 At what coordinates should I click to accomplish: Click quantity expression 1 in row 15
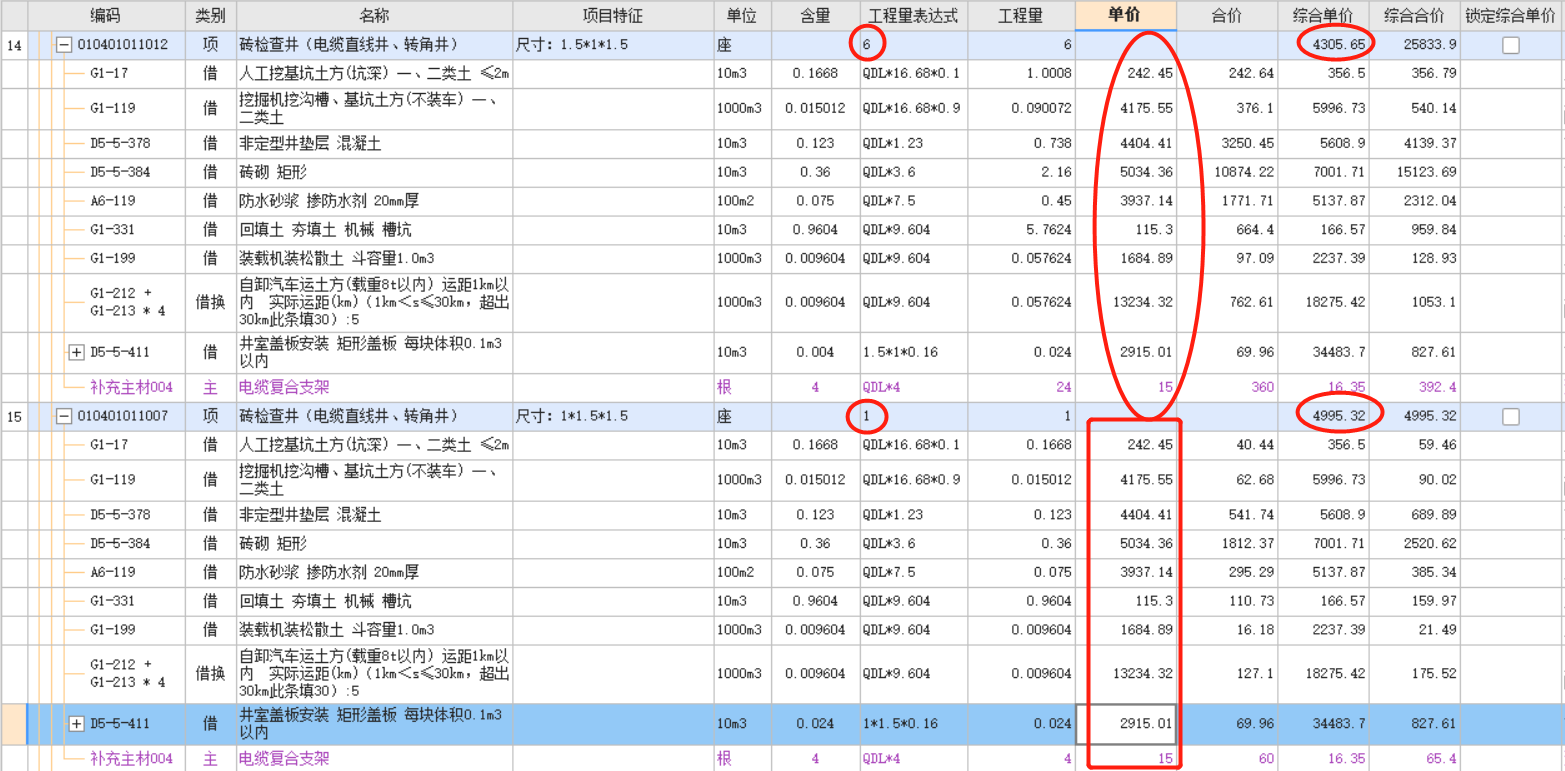pos(913,416)
